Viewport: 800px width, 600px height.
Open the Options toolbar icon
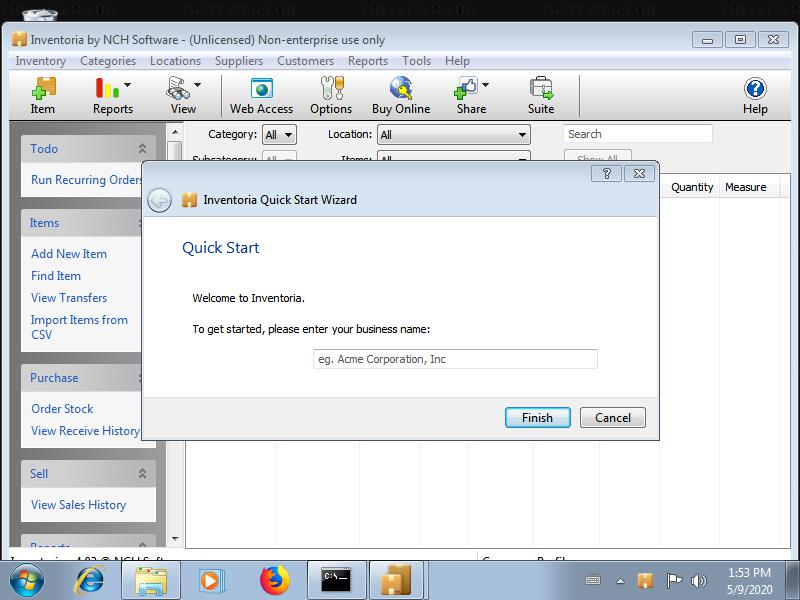pyautogui.click(x=331, y=95)
